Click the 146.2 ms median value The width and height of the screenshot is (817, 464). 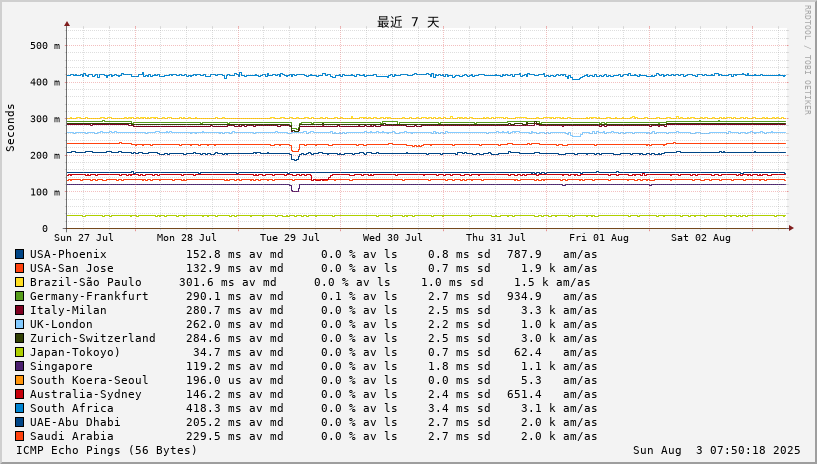214,395
